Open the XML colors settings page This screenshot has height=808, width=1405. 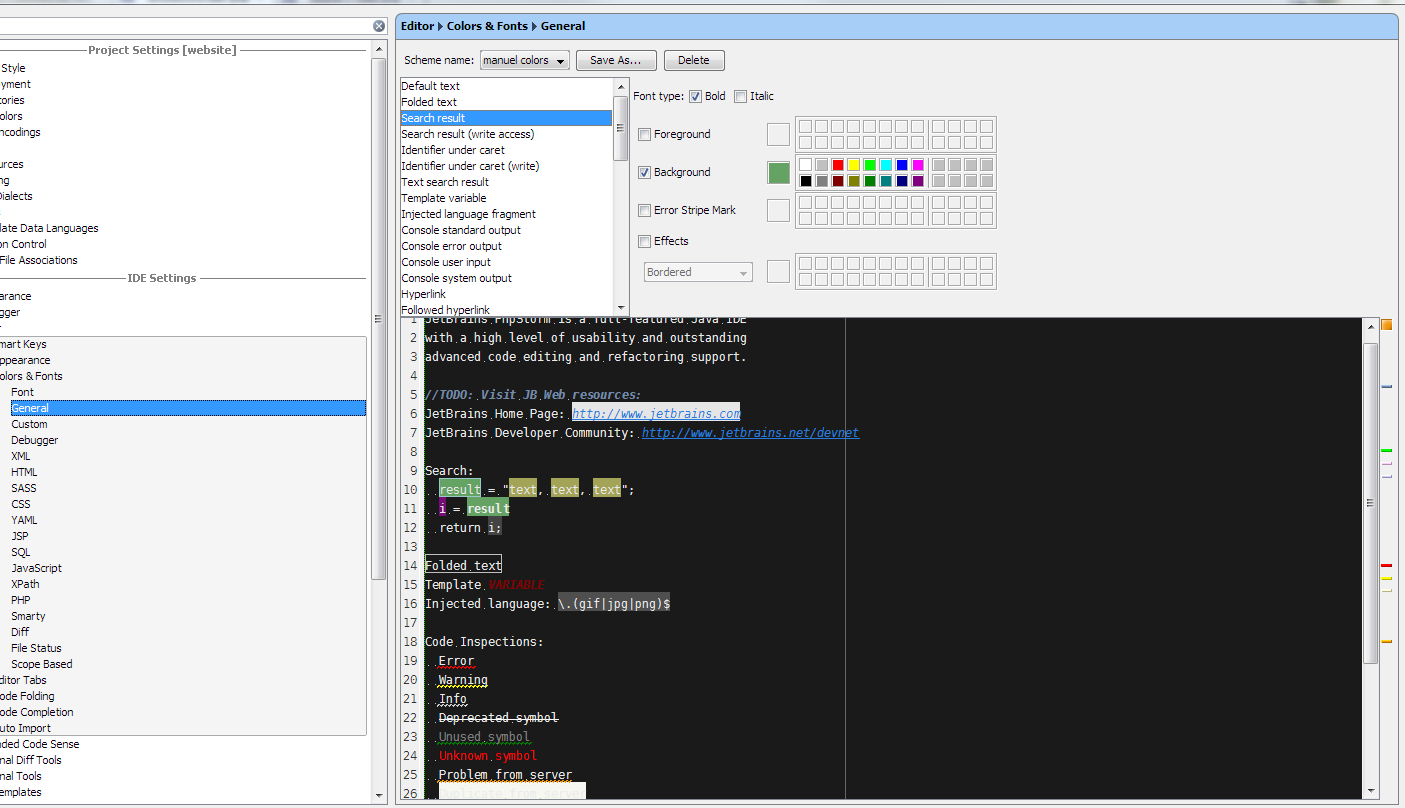click(x=21, y=456)
